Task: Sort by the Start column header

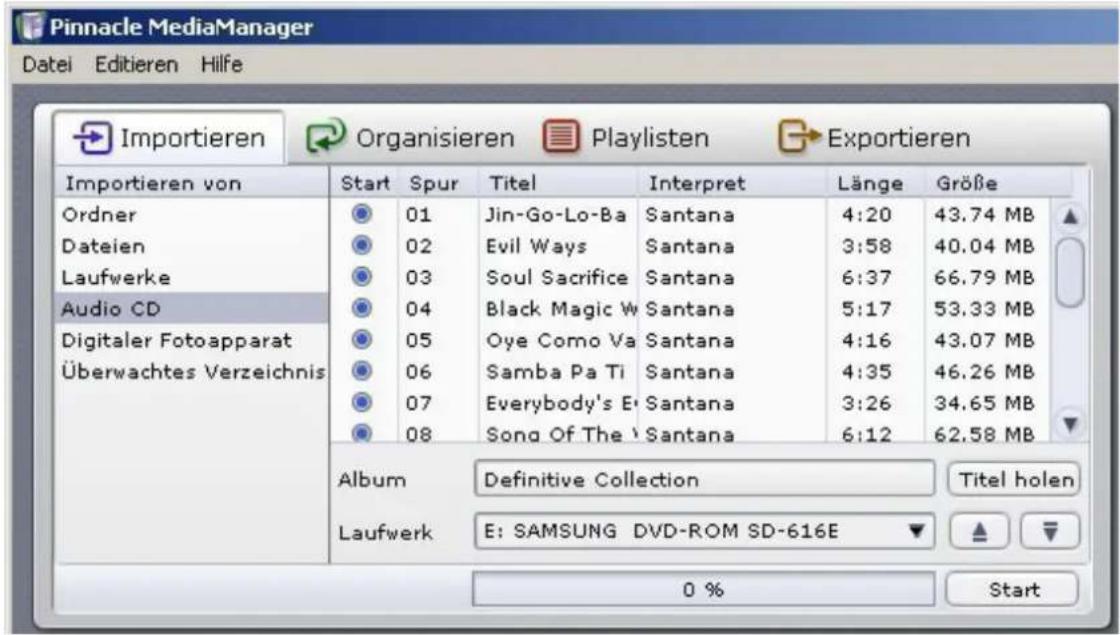Action: point(365,184)
